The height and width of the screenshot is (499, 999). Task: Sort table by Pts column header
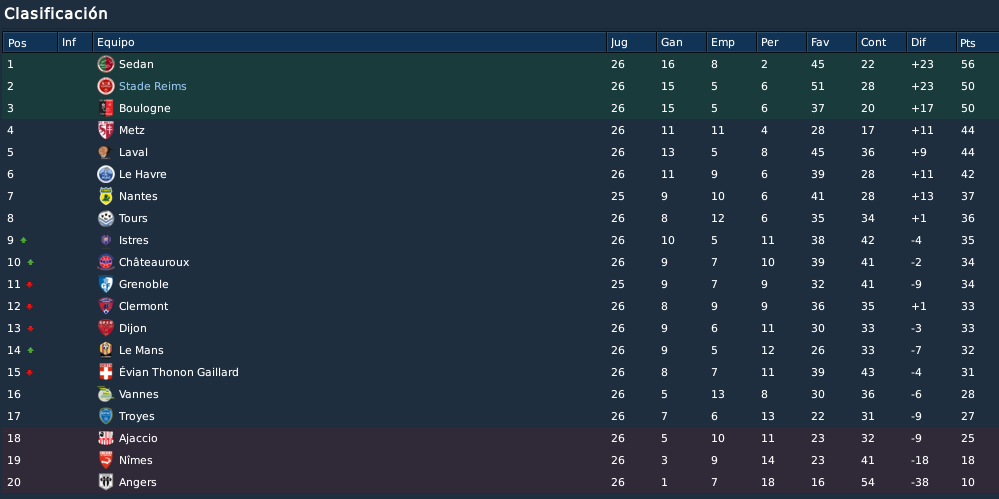point(977,43)
